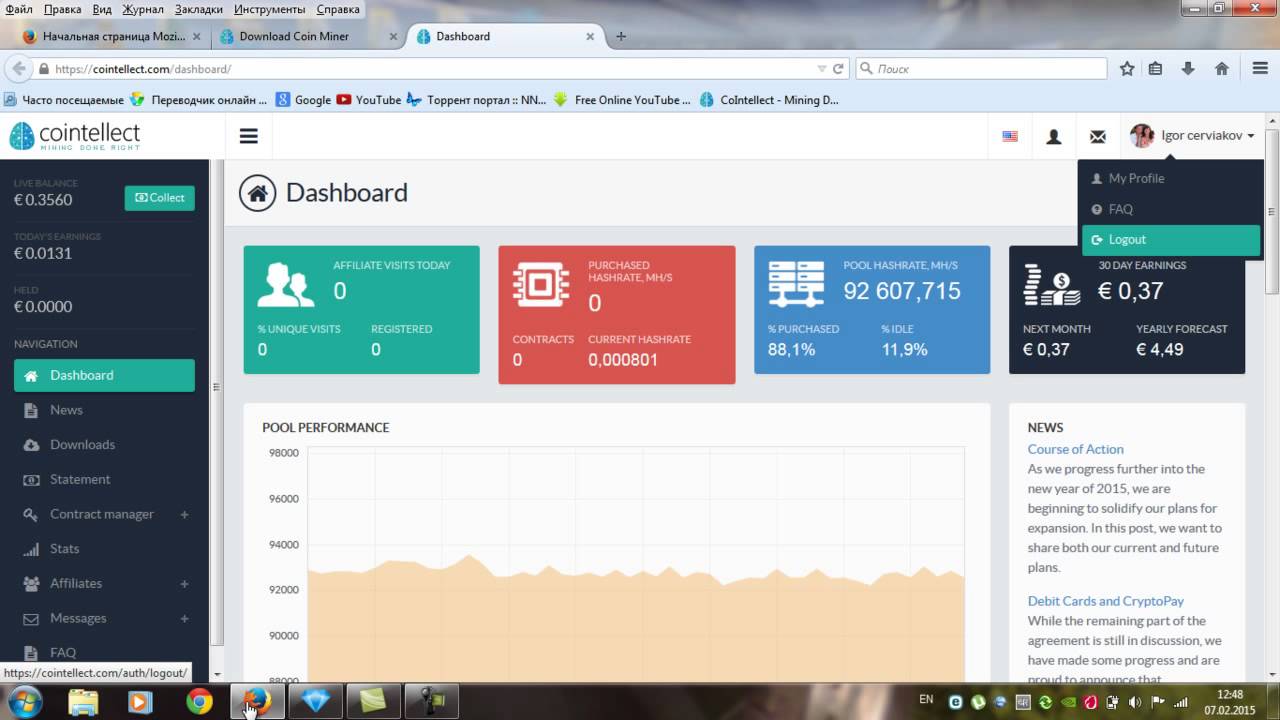Click the Affiliates people icon in sidebar

[30, 583]
